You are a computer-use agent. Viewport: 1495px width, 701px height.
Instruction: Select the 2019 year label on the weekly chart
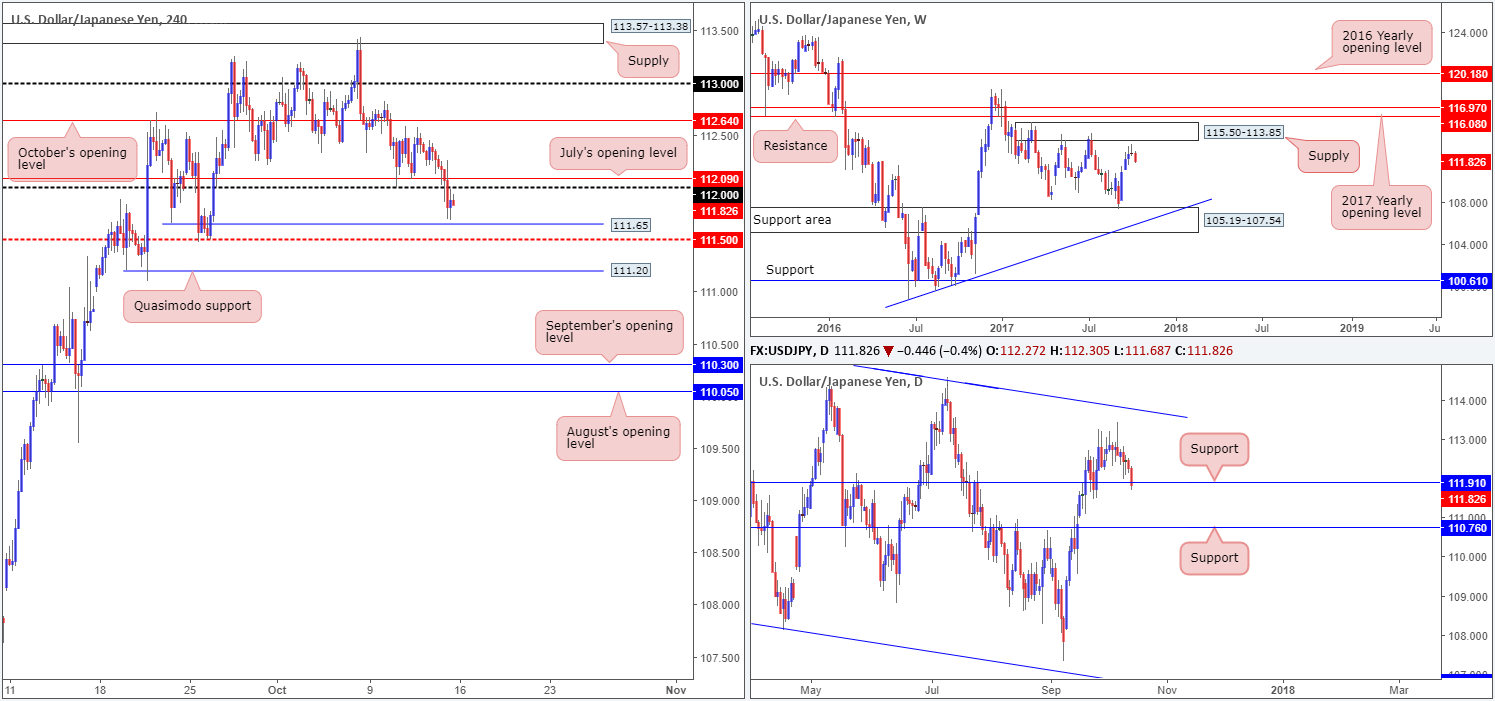[1351, 327]
